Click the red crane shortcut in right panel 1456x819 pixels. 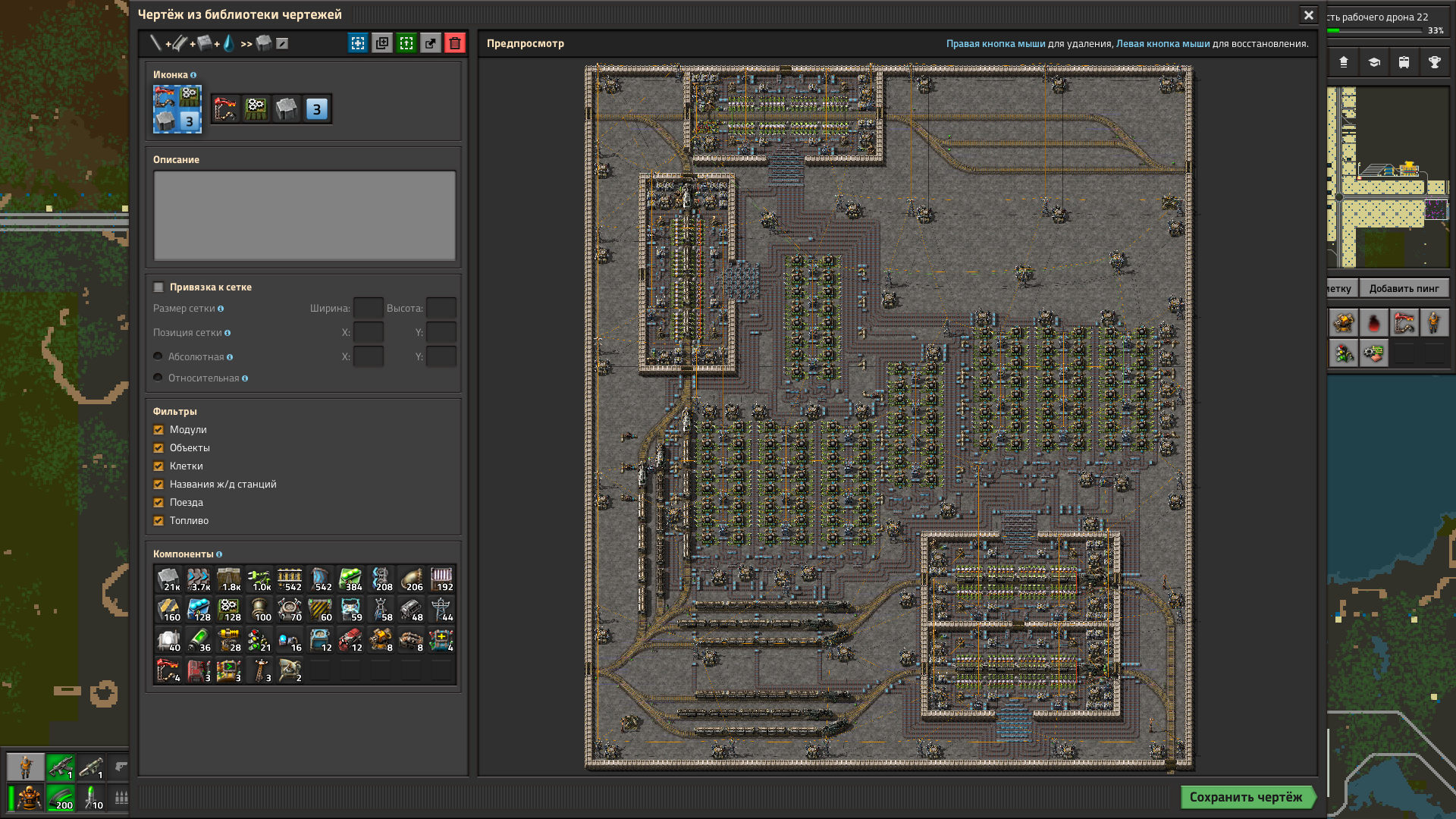pyautogui.click(x=1404, y=323)
